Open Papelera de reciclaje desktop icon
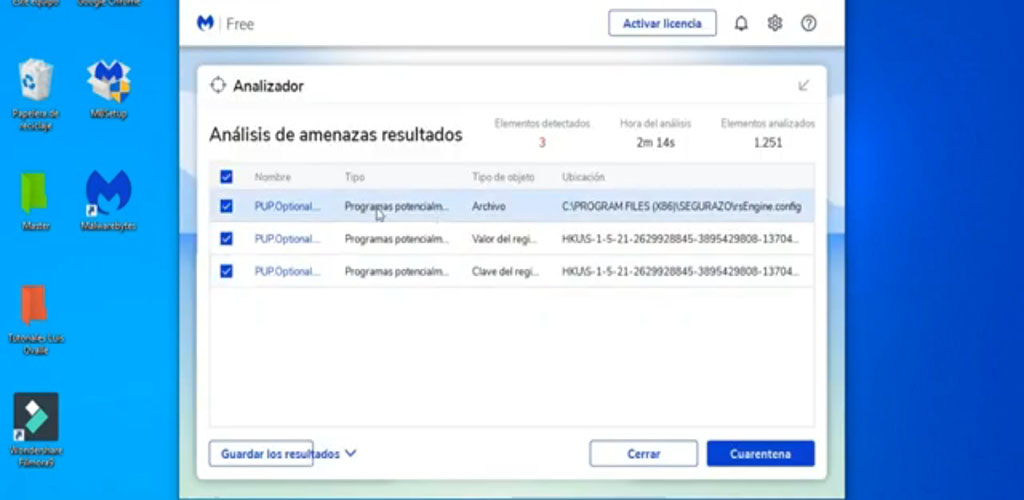 pos(35,95)
